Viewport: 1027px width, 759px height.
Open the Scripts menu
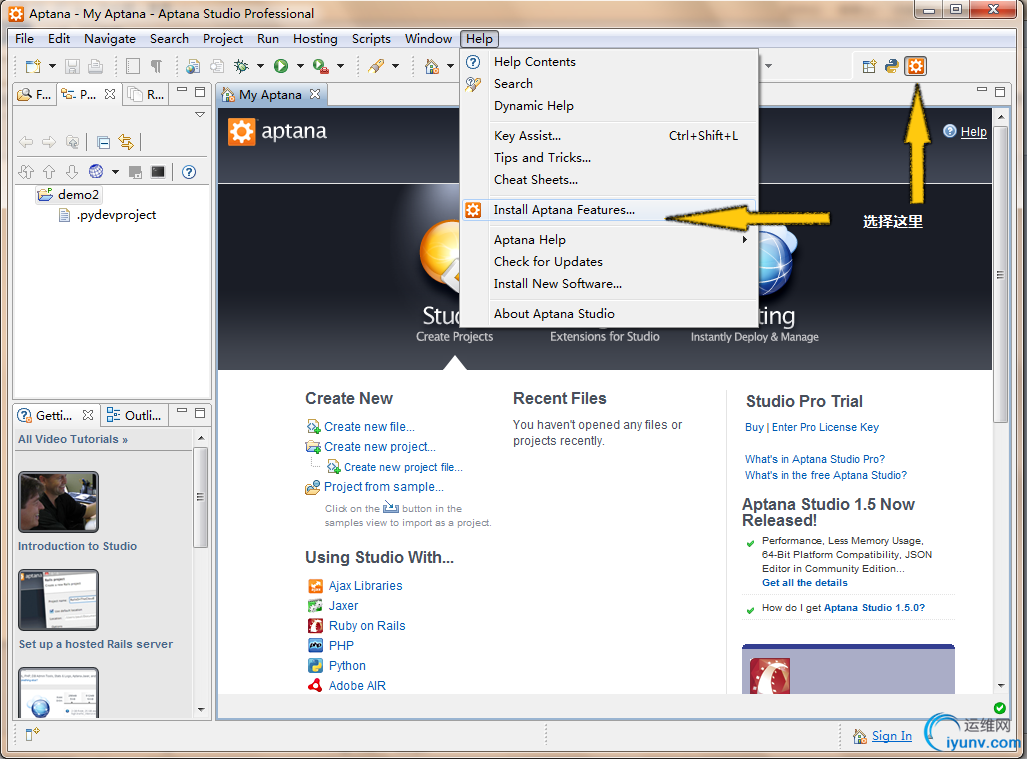(371, 39)
